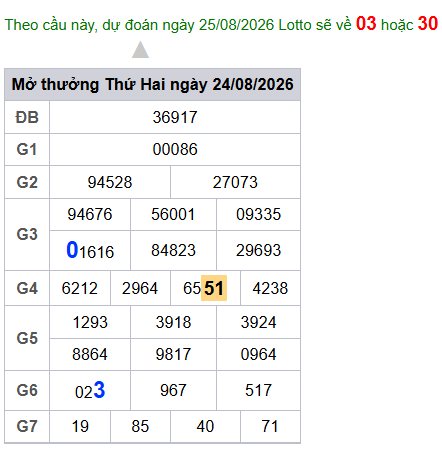Click G7 number 40

coord(205,426)
